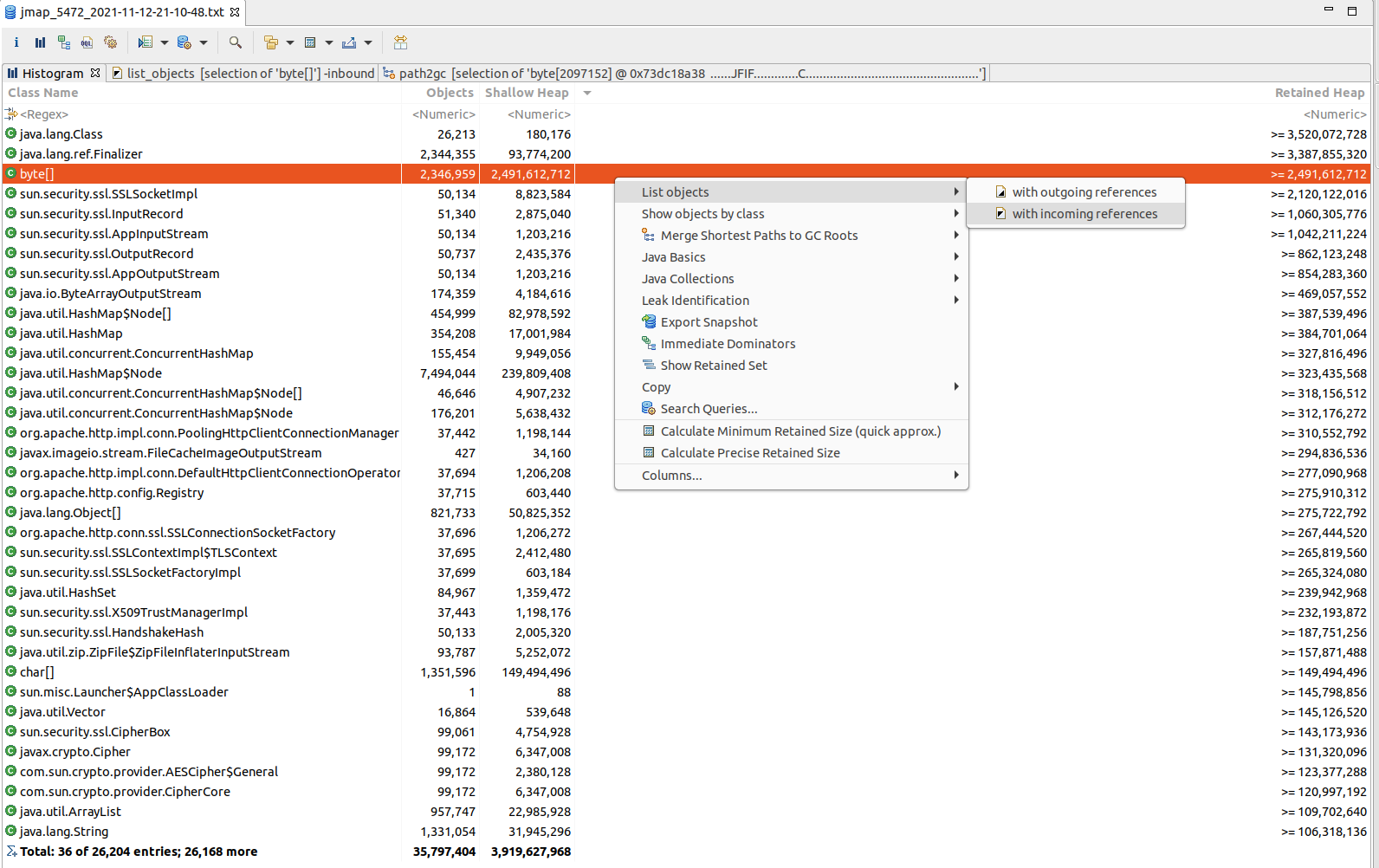Create a histogram via bar chart icon
Viewport: 1379px width, 868px height.
[40, 42]
